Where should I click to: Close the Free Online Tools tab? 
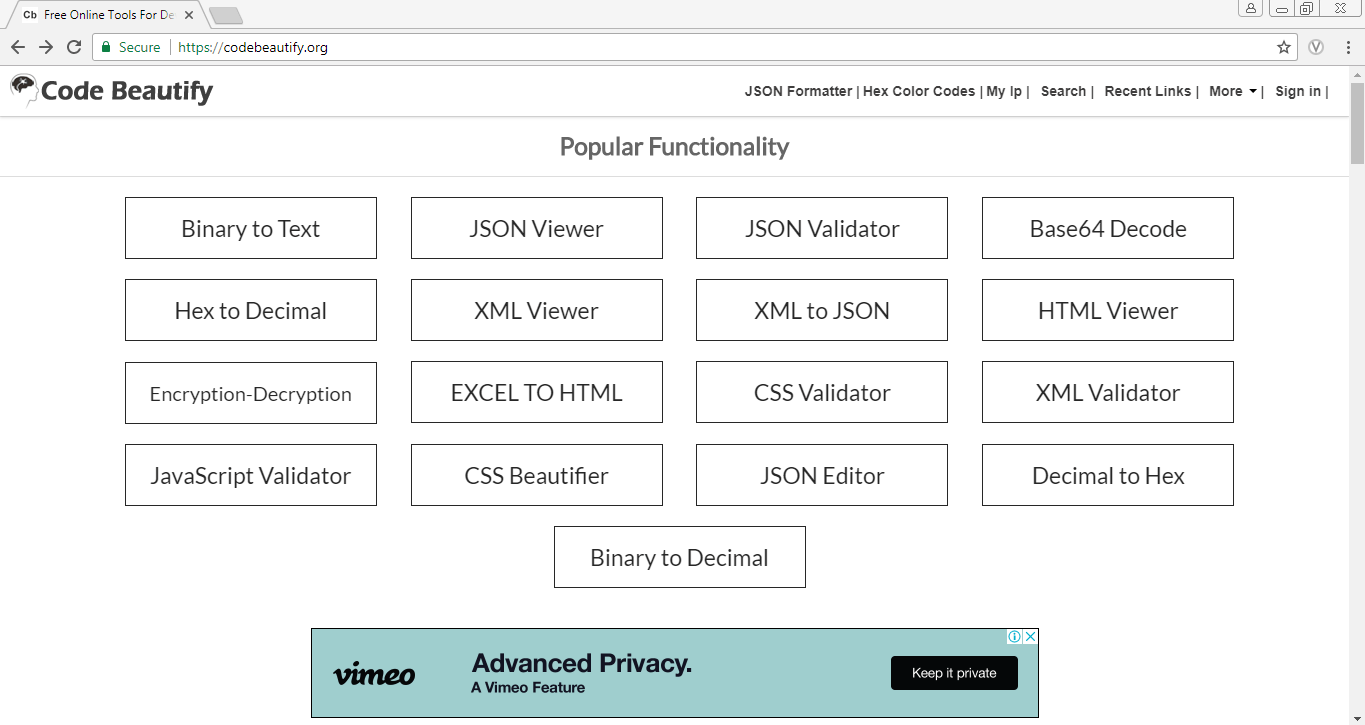pos(189,15)
